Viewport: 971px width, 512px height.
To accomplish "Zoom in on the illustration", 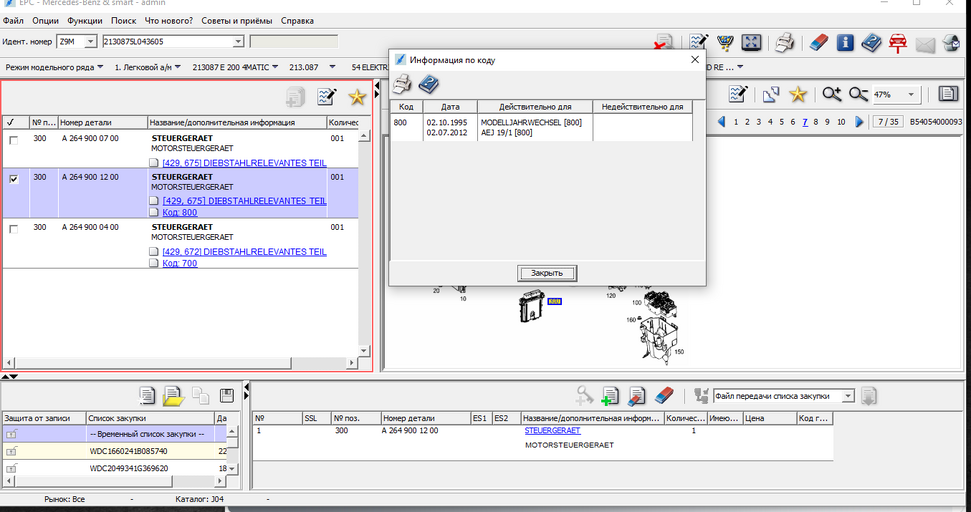I will 832,94.
